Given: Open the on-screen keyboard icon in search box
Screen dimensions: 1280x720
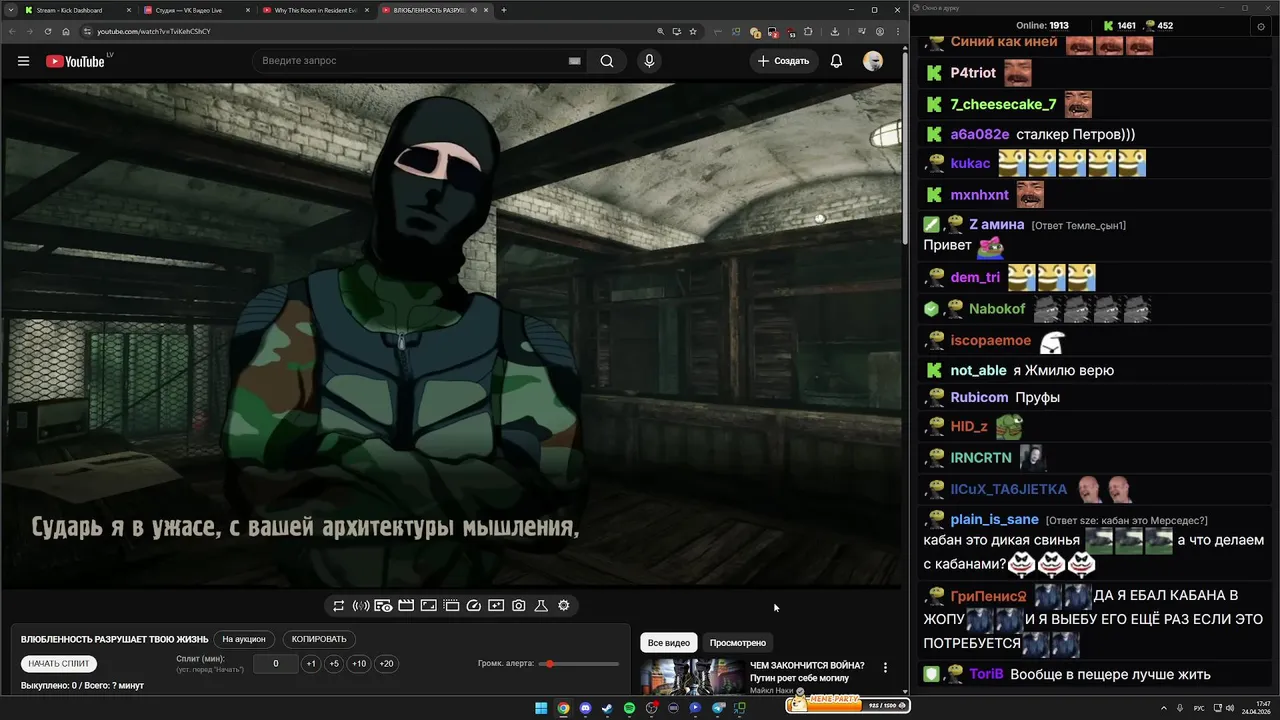Looking at the screenshot, I should point(575,61).
